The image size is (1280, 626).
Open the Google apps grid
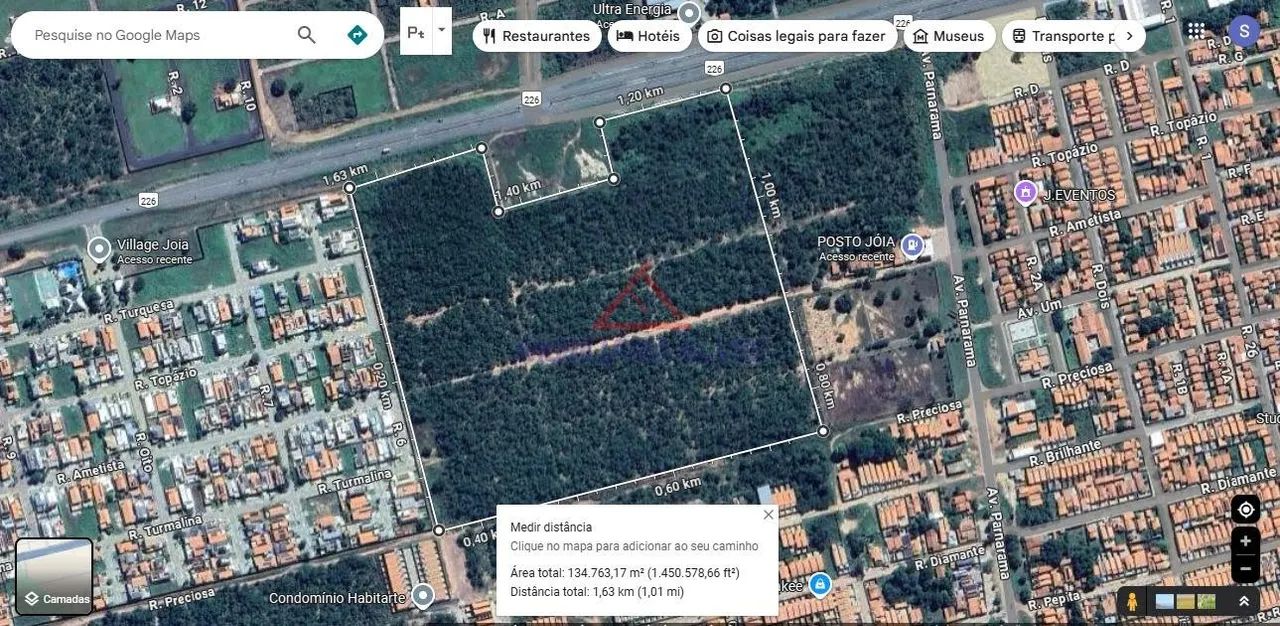pos(1196,30)
